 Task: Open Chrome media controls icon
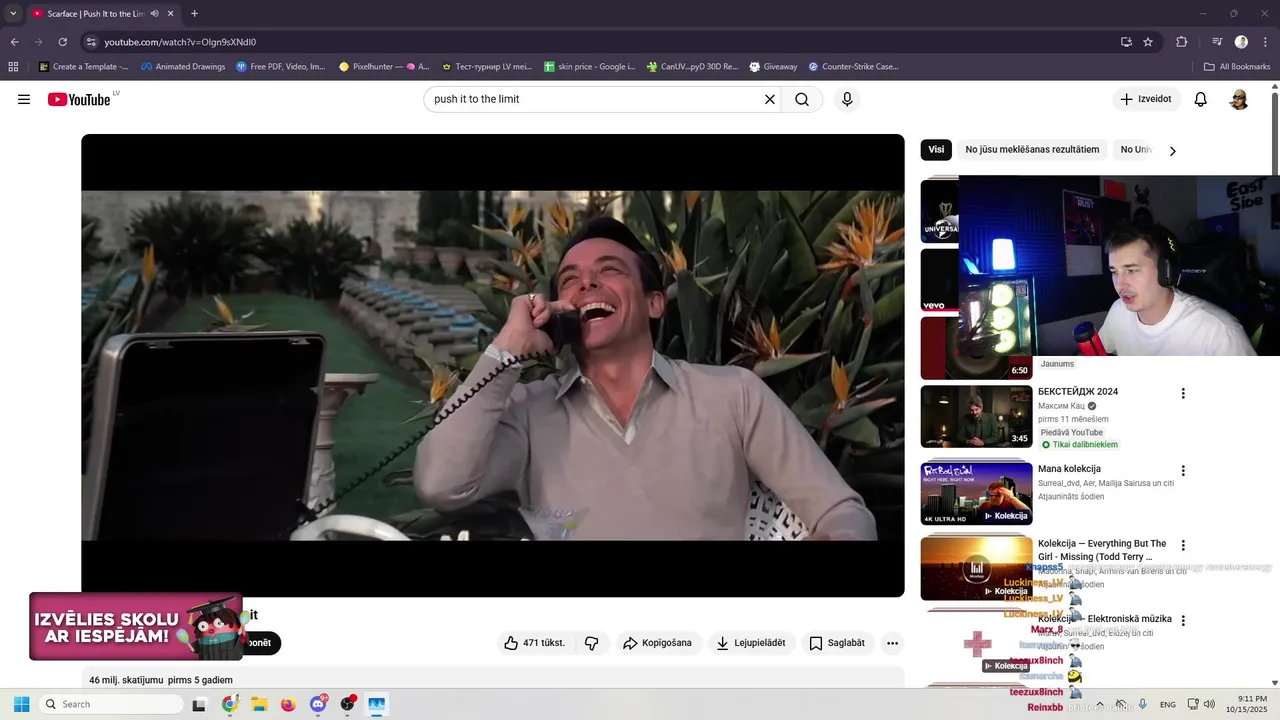click(1217, 42)
